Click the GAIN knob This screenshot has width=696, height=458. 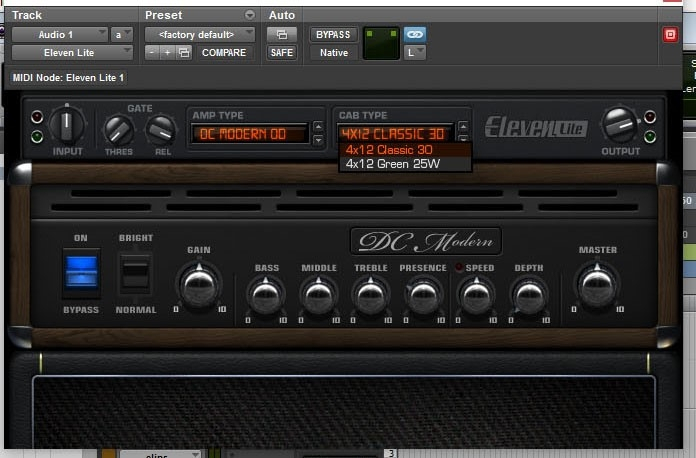[x=198, y=286]
